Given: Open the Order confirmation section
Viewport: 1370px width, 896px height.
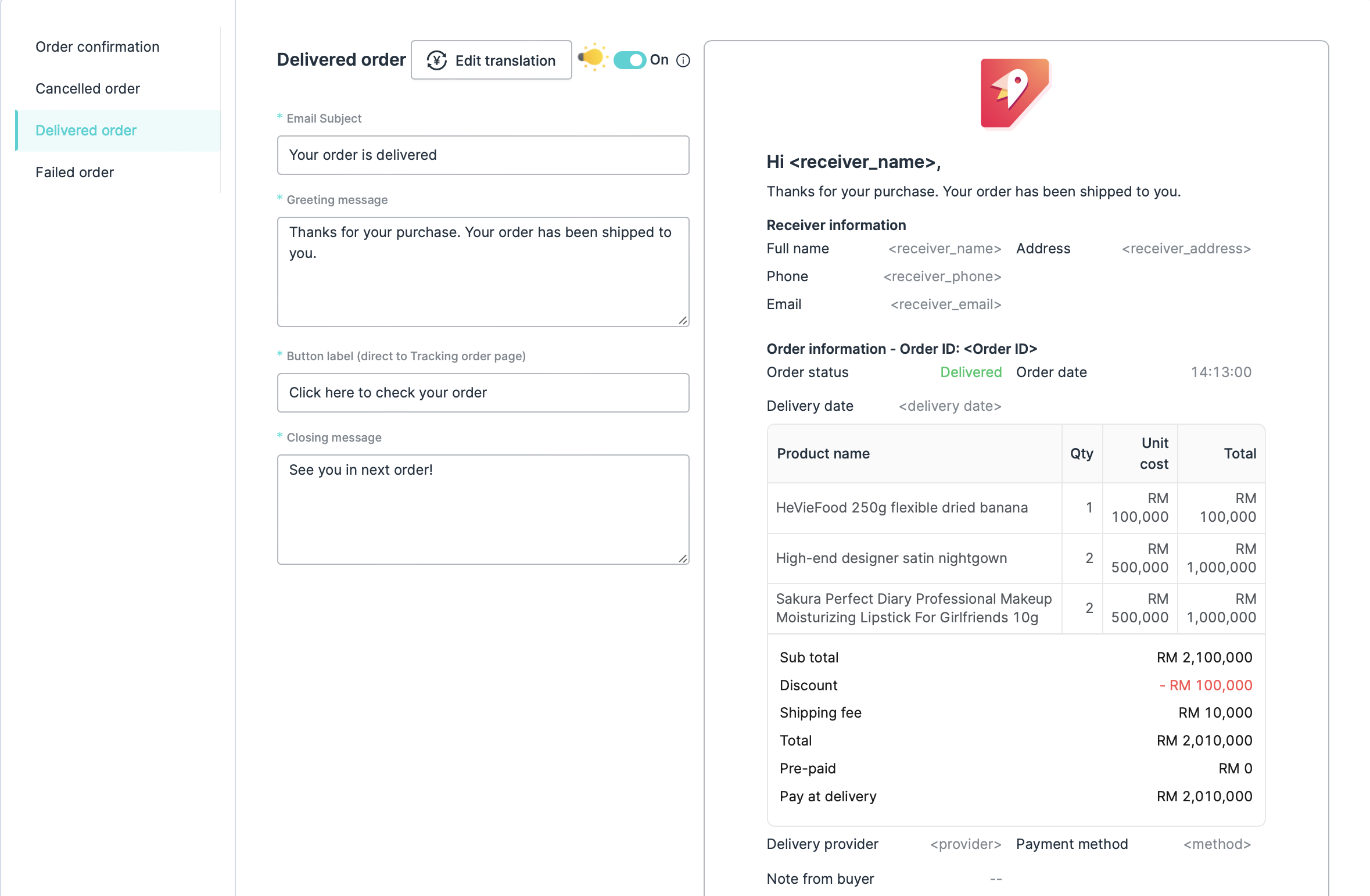Looking at the screenshot, I should [x=97, y=46].
